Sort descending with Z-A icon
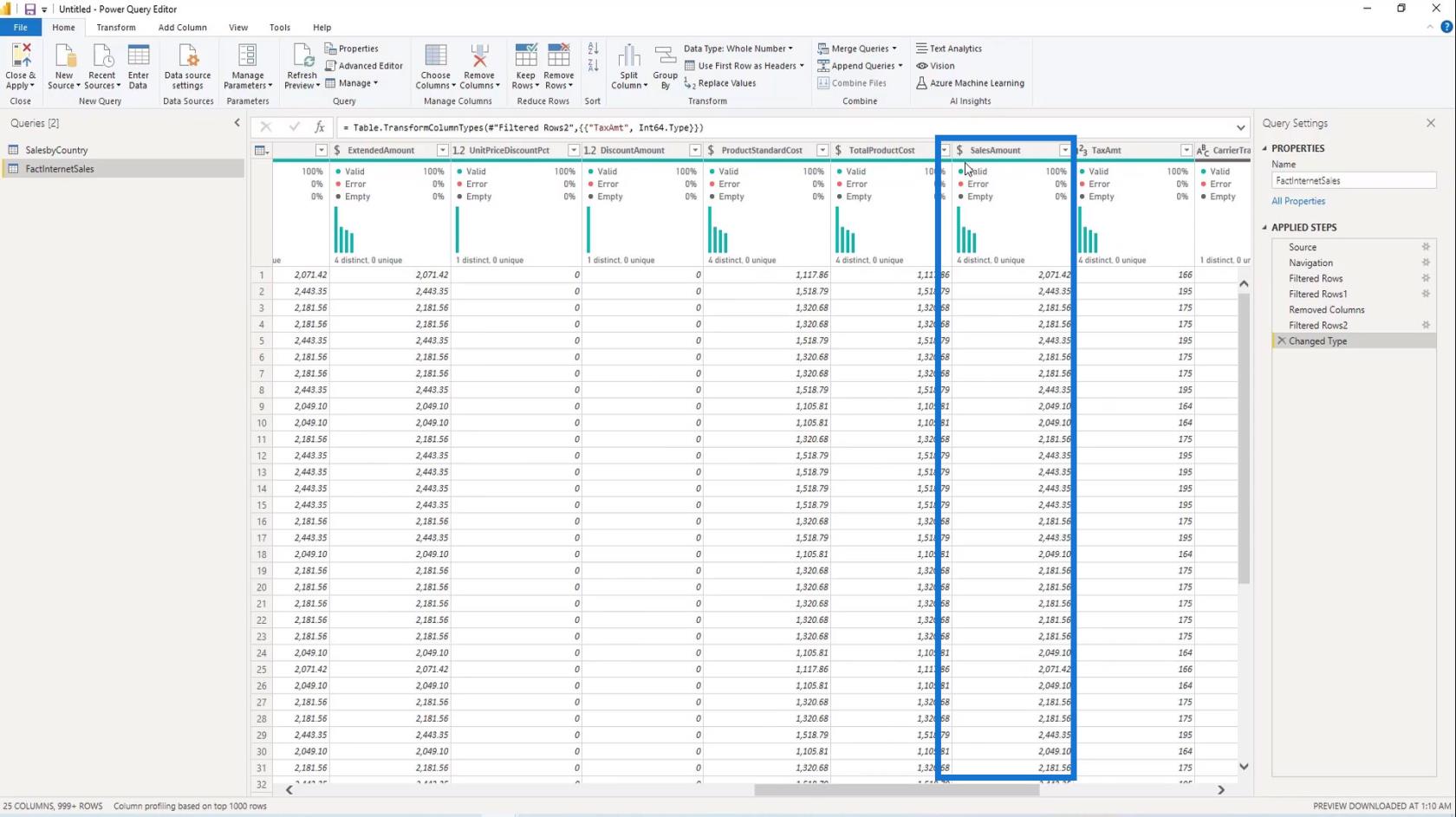 pyautogui.click(x=593, y=66)
